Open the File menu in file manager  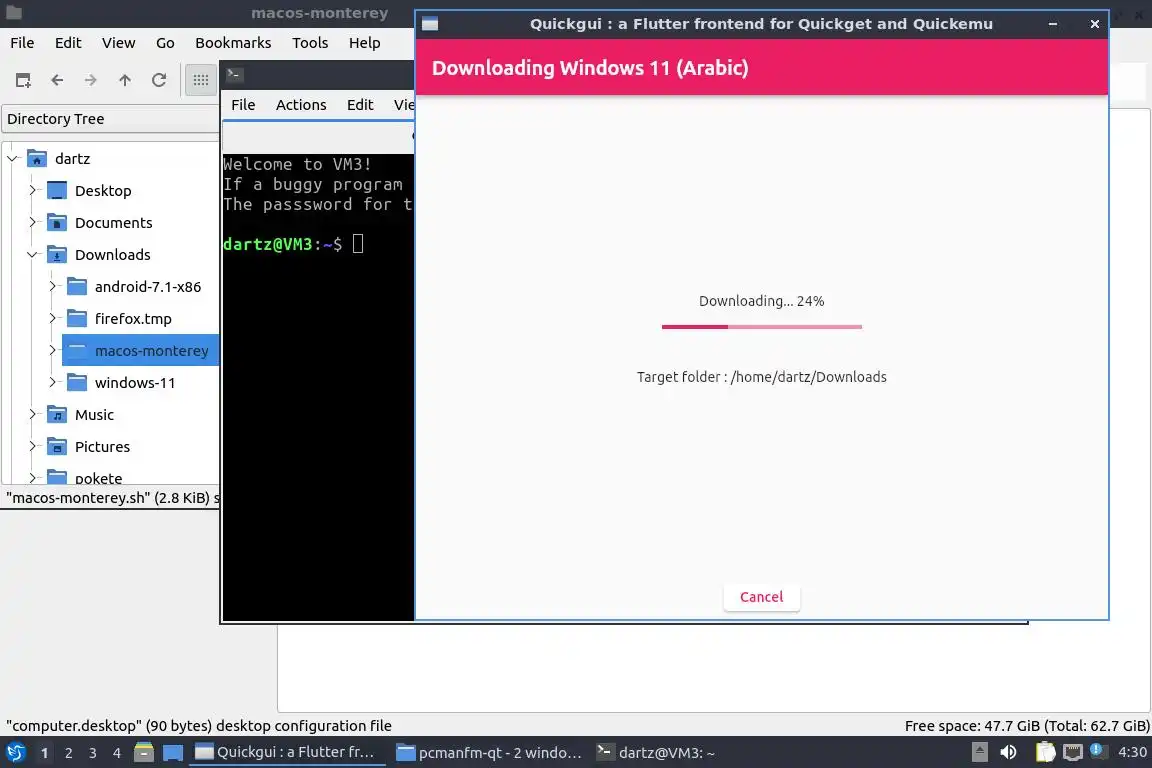(x=22, y=43)
